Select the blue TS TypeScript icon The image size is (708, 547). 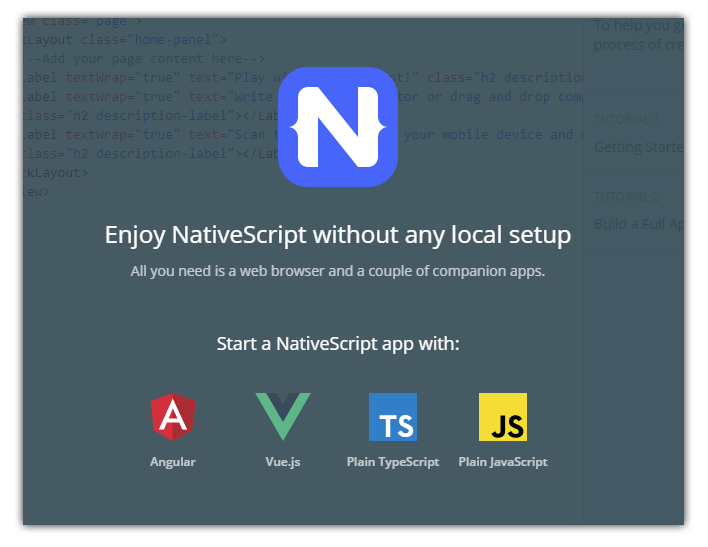pyautogui.click(x=393, y=416)
